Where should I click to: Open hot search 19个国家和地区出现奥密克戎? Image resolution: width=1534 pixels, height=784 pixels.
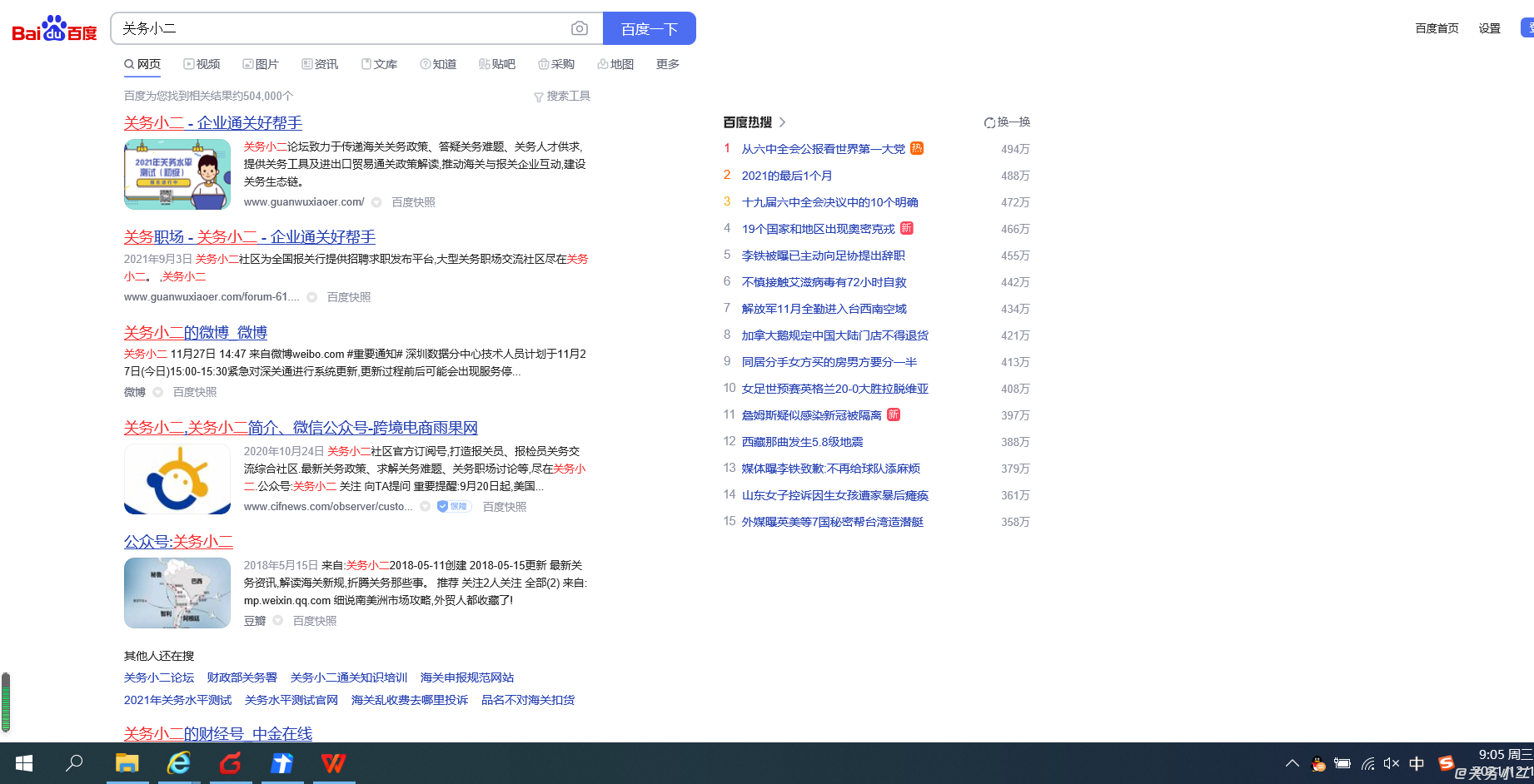pos(819,229)
